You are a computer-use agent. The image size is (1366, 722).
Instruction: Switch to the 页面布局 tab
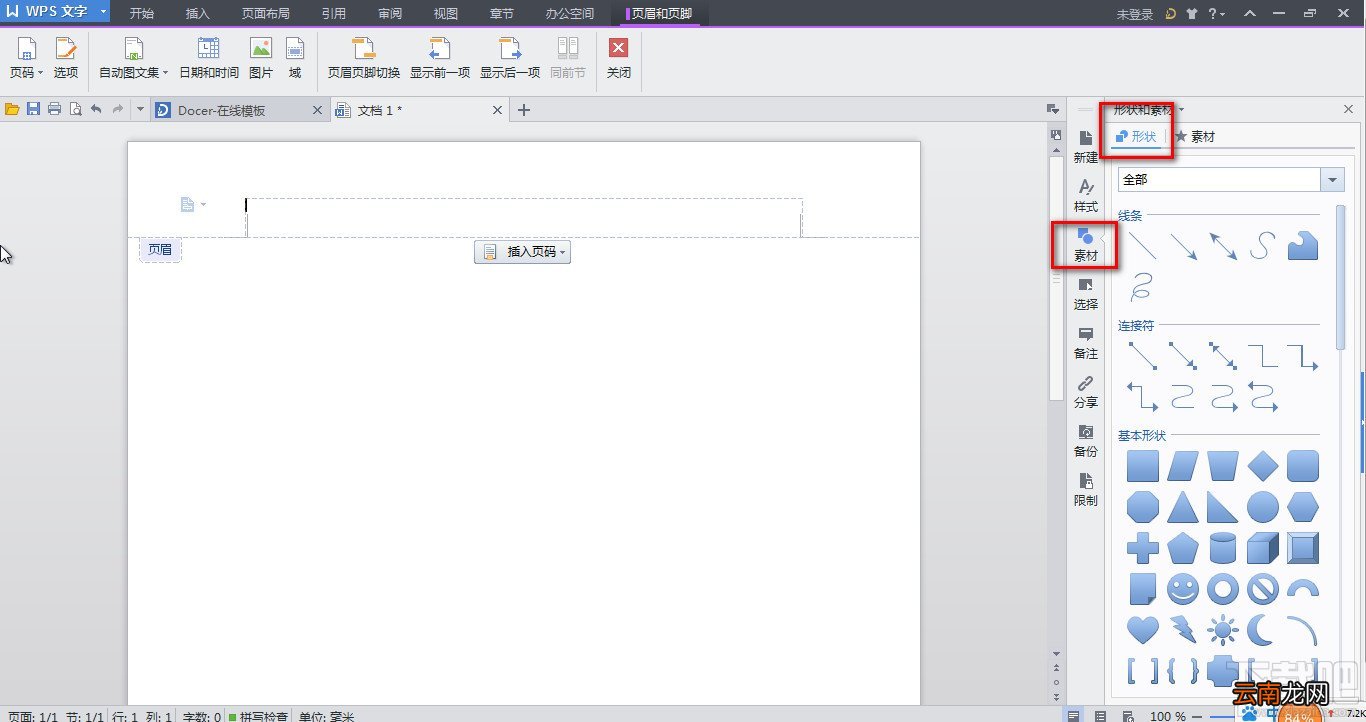coord(265,14)
